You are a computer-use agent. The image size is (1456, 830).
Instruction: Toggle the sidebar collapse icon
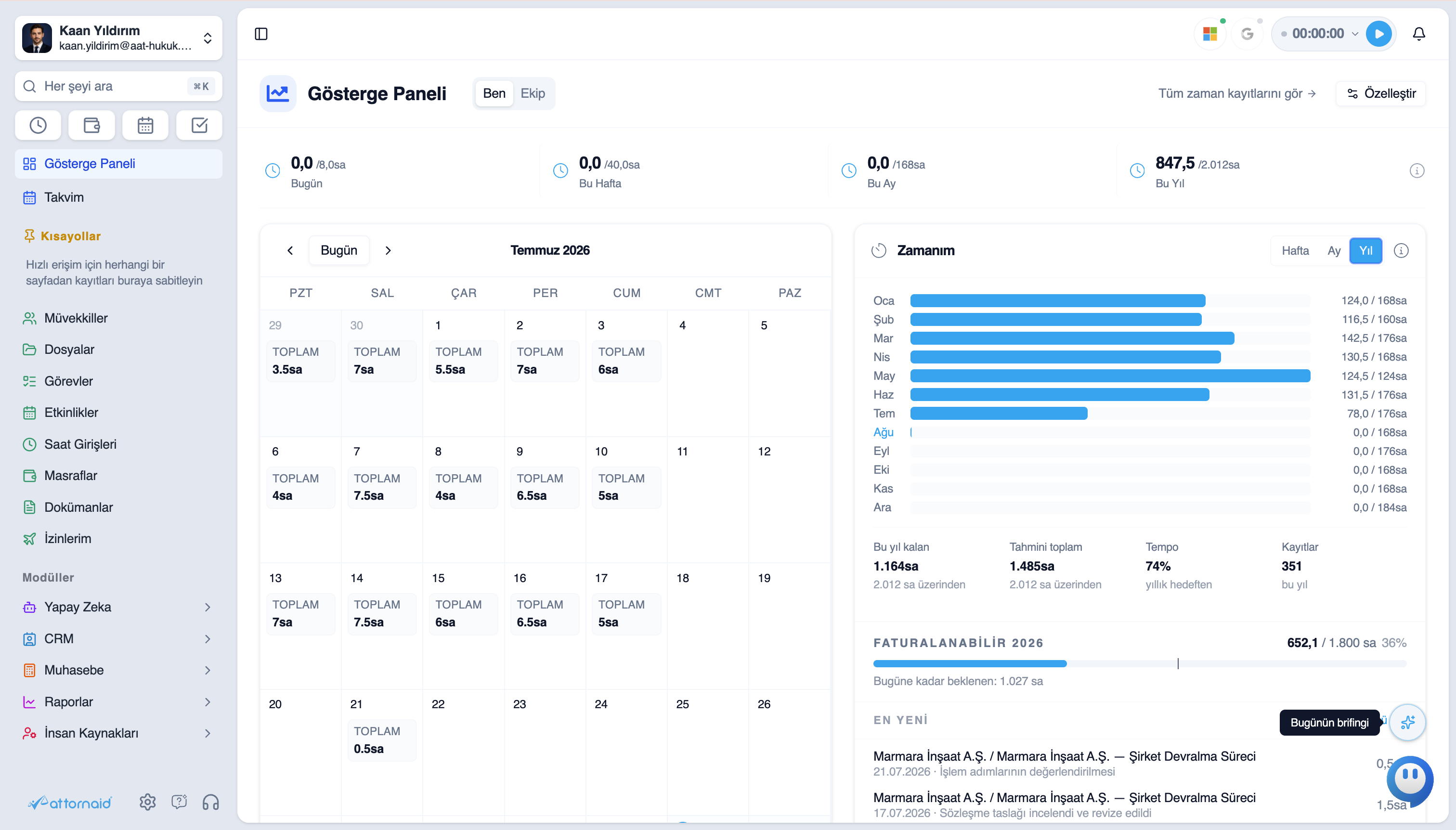coord(261,34)
